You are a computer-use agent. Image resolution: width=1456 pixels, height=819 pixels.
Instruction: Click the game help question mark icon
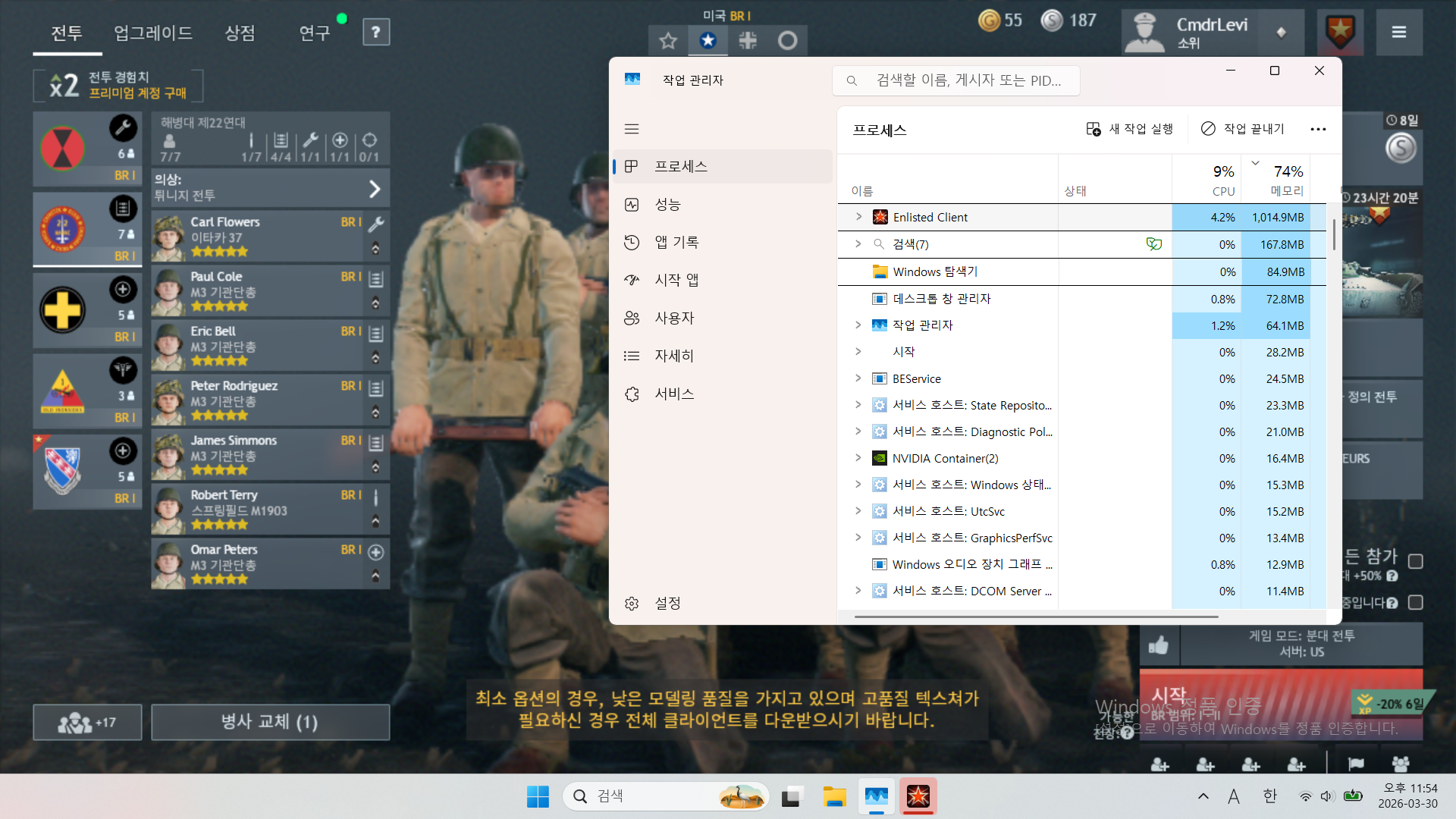(376, 33)
